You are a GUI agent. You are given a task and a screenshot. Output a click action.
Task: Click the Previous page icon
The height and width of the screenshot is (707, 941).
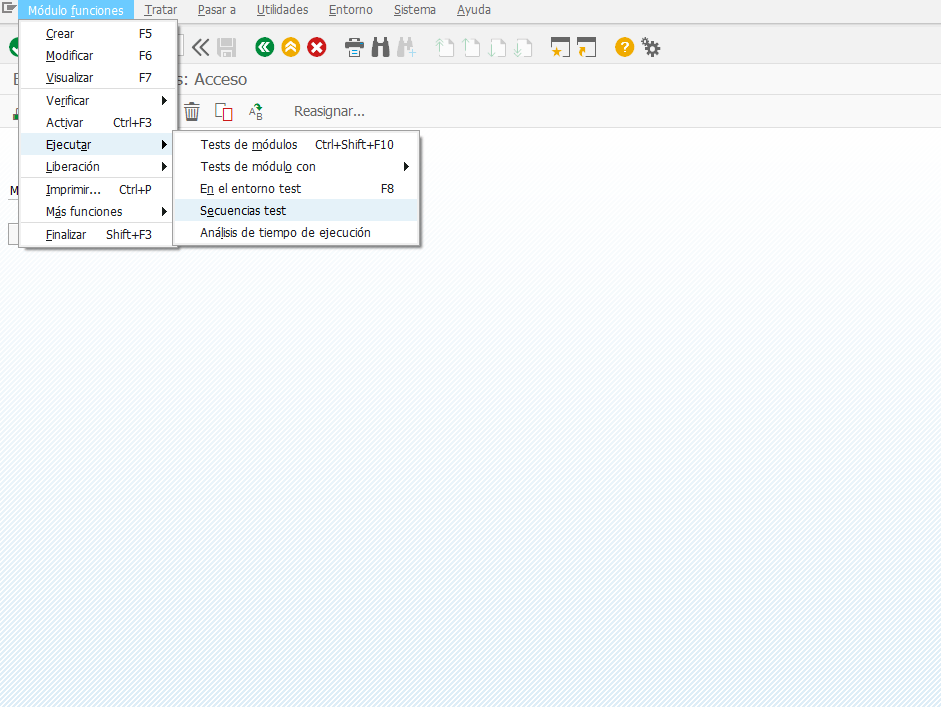[470, 47]
